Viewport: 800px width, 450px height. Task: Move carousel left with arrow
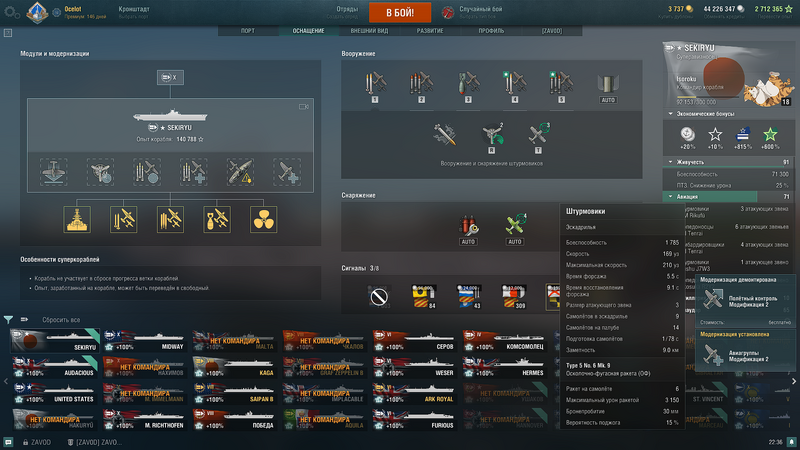(x=6, y=381)
